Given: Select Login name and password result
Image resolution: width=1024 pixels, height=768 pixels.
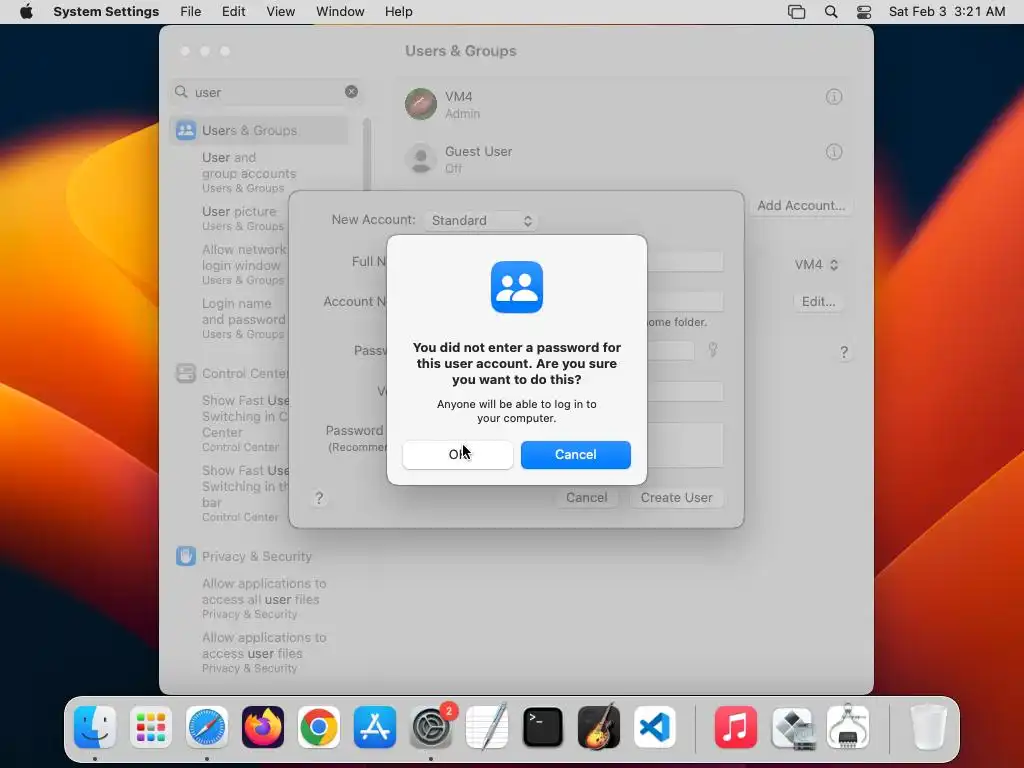Looking at the screenshot, I should point(244,318).
